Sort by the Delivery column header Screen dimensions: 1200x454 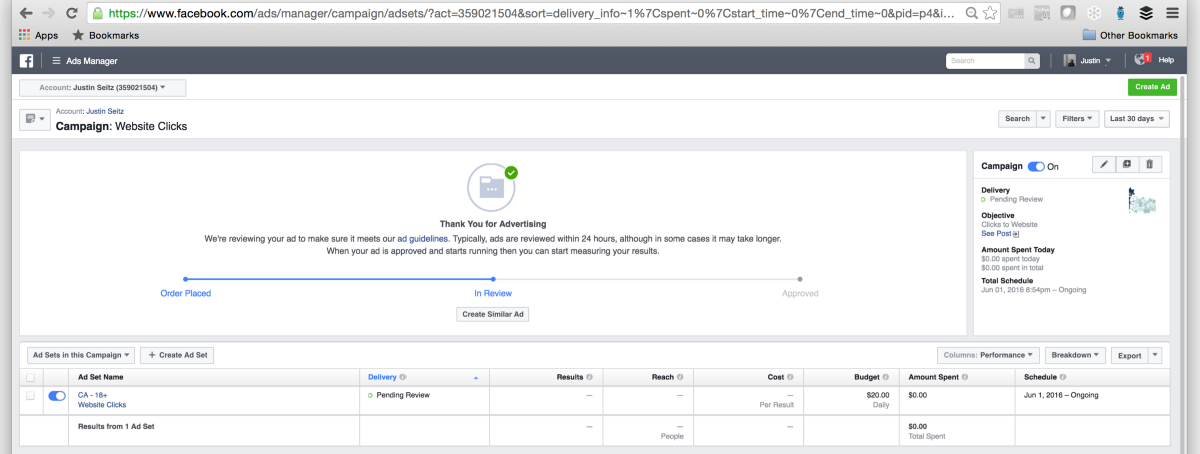(x=382, y=377)
